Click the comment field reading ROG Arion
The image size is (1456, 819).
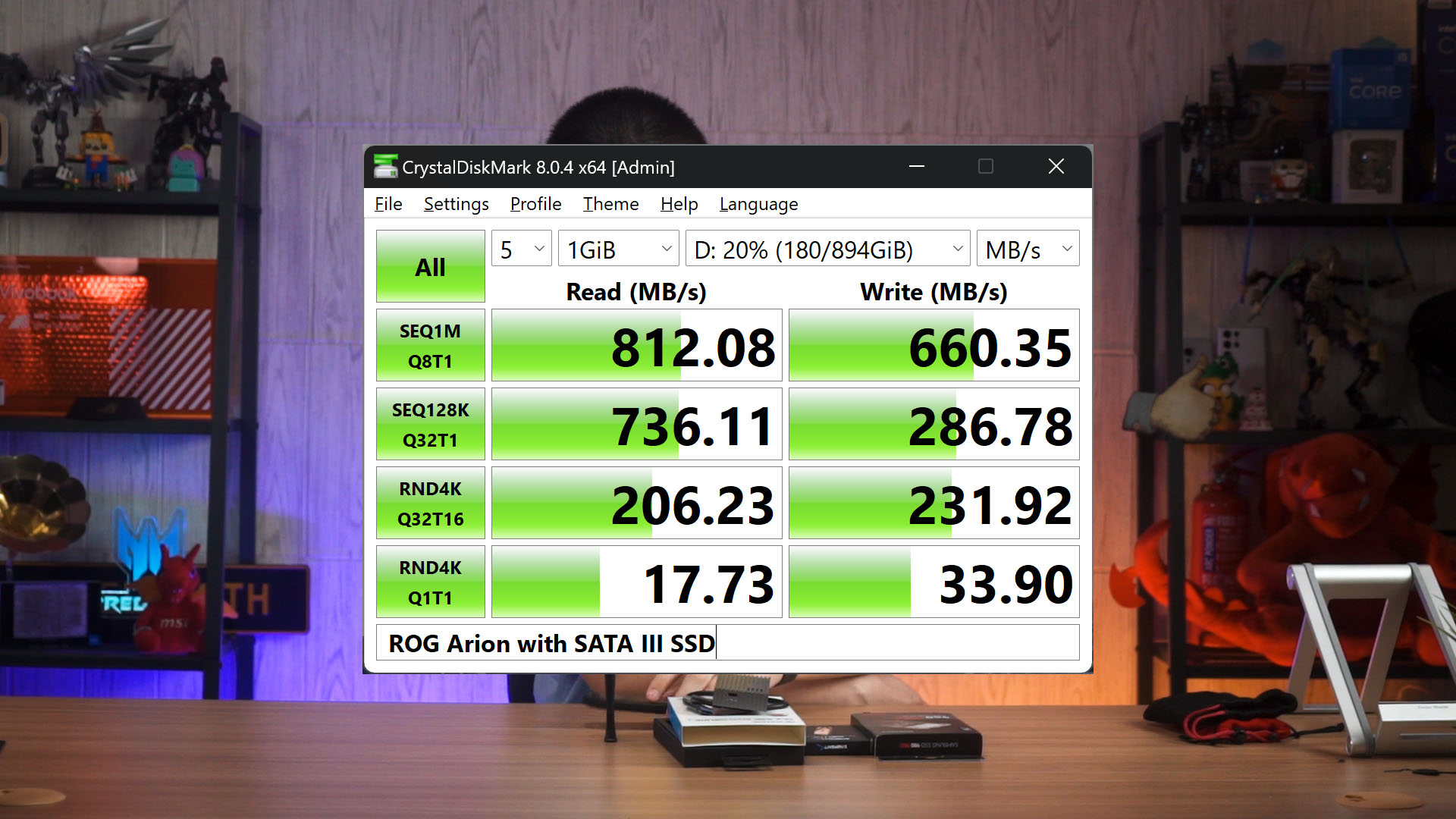pyautogui.click(x=728, y=642)
